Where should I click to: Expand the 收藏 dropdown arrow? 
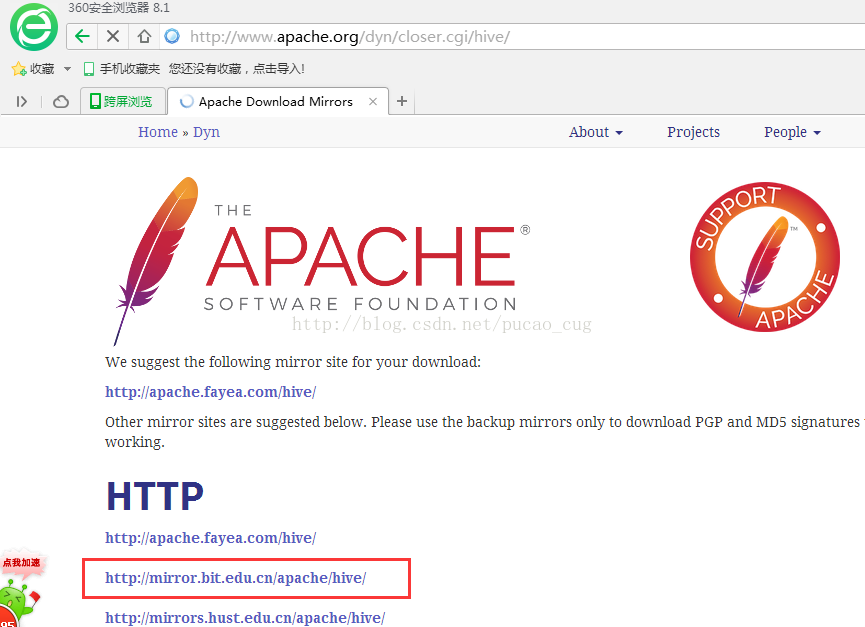(67, 69)
